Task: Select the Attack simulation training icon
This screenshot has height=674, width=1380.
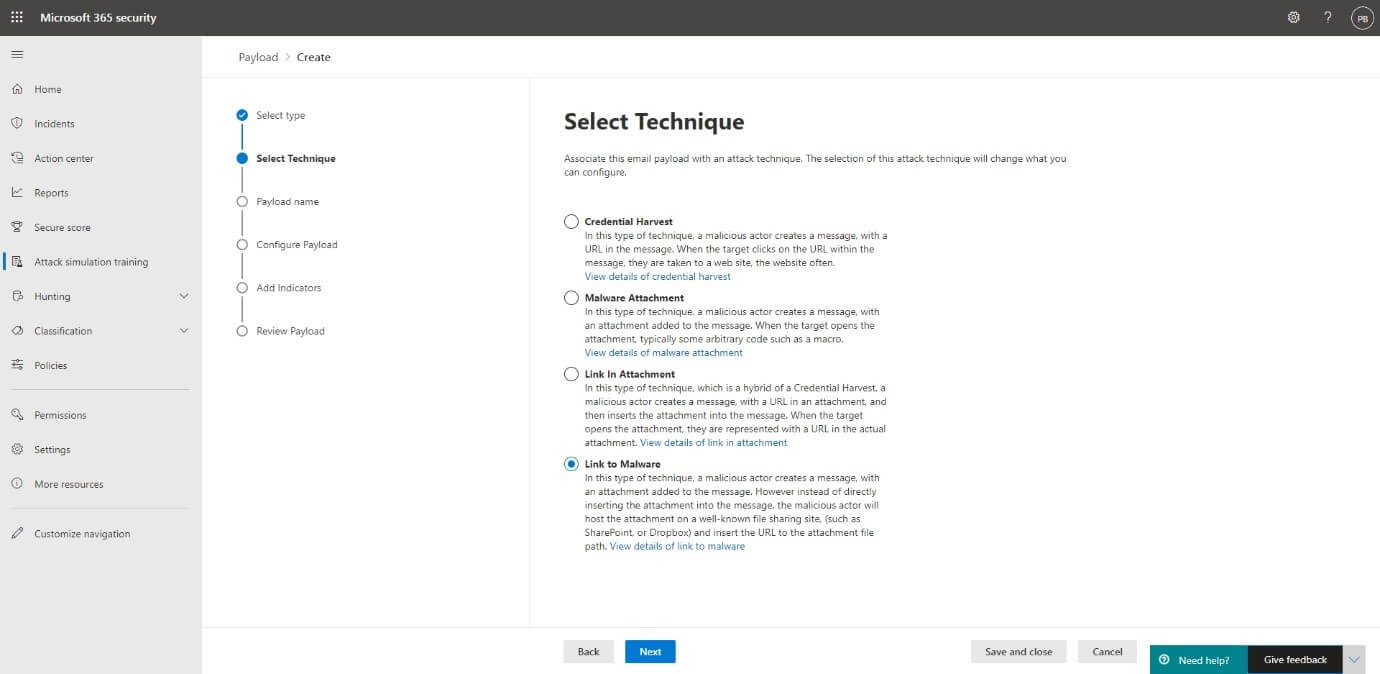Action: point(19,261)
